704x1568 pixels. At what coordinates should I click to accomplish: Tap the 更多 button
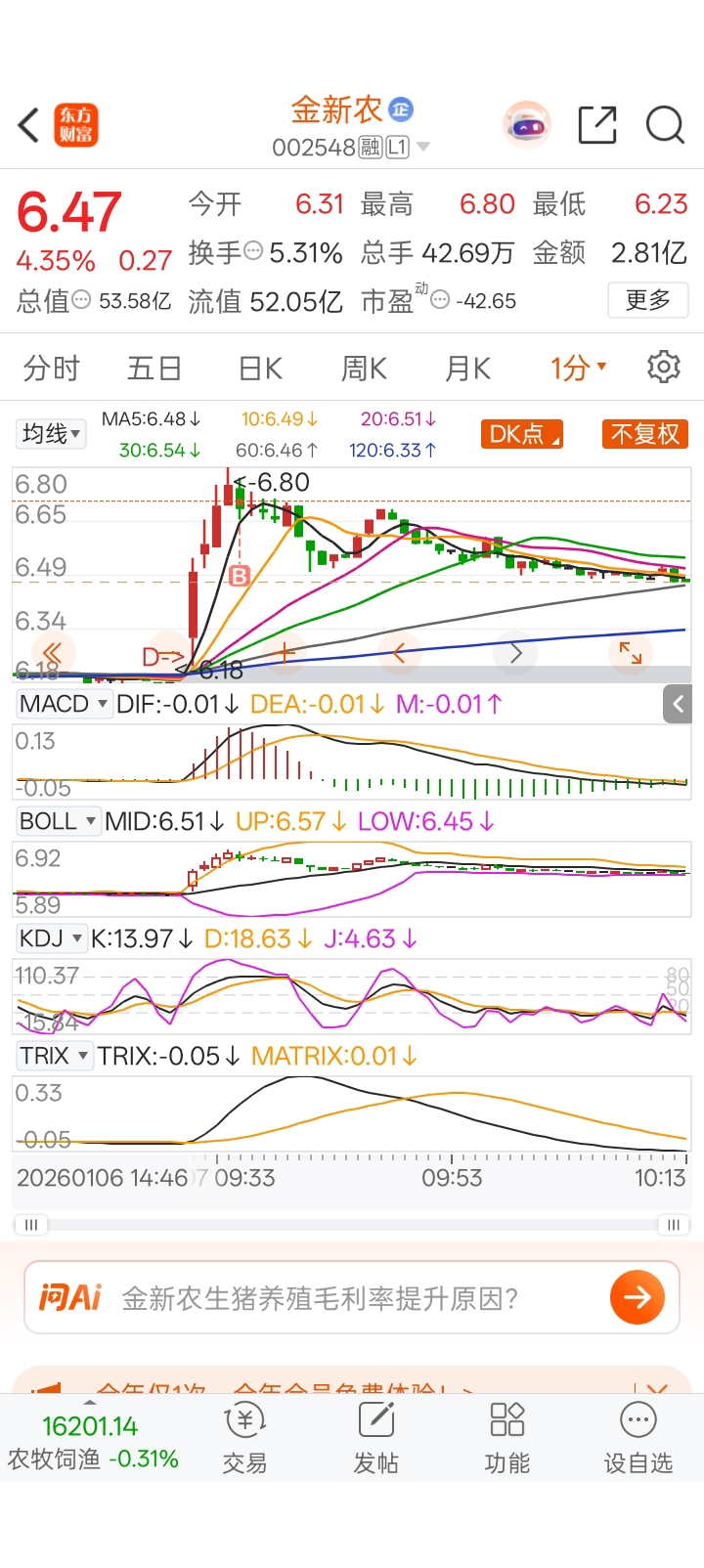[x=648, y=299]
